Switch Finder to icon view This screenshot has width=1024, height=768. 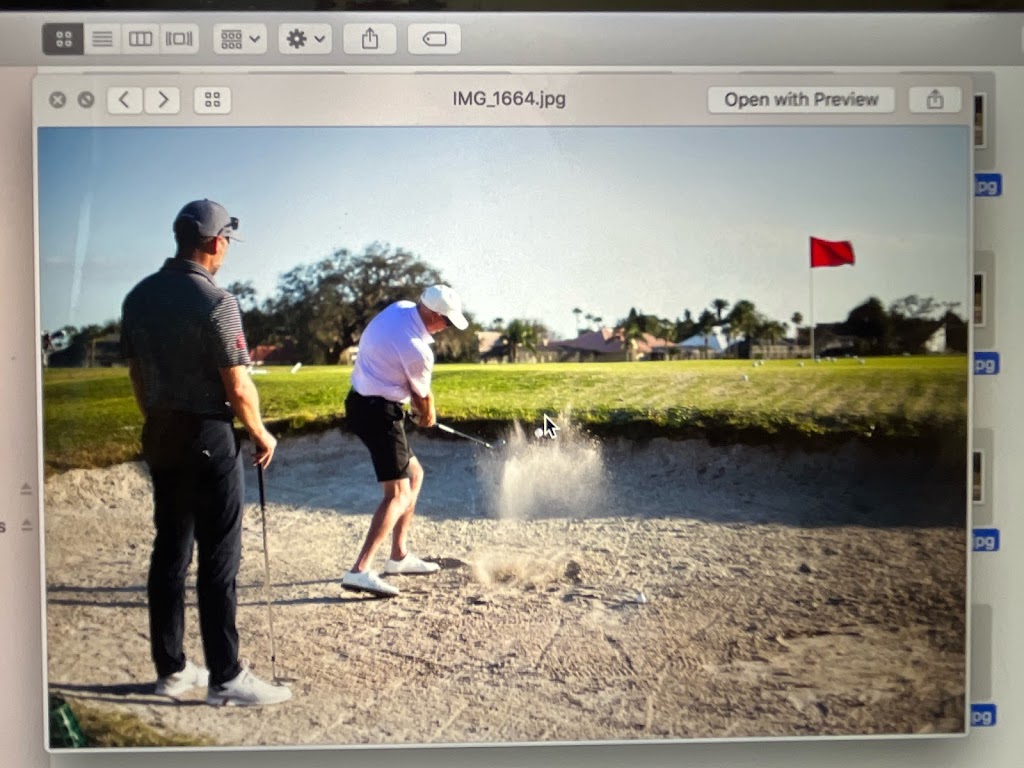coord(63,39)
